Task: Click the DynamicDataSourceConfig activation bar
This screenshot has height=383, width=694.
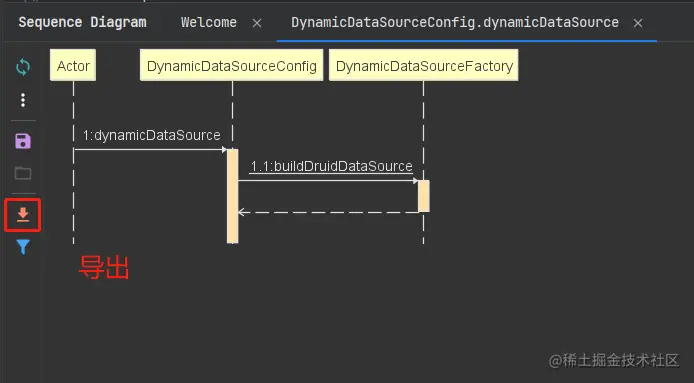Action: coord(232,196)
